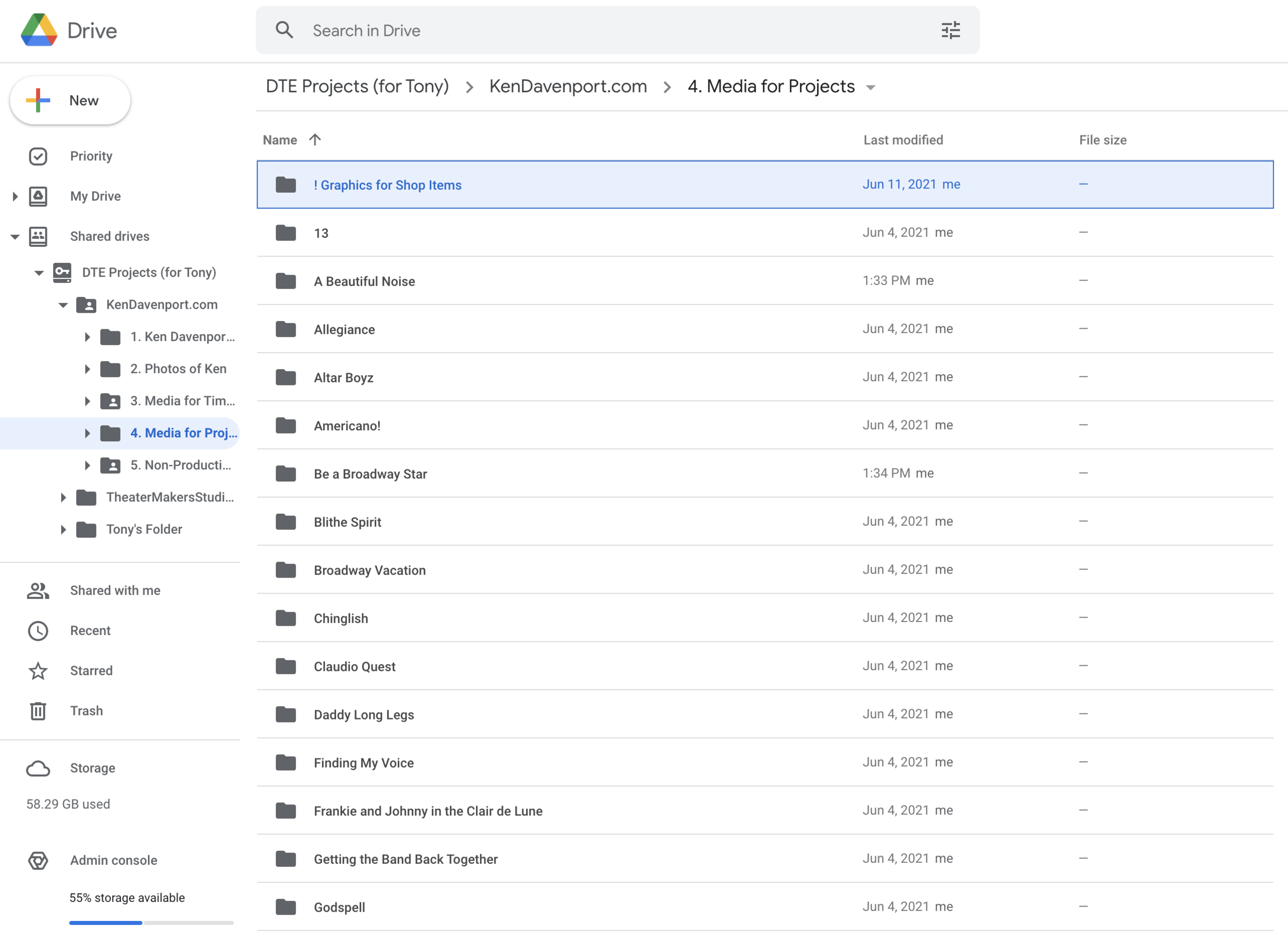Click the My Drive icon

tap(38, 196)
